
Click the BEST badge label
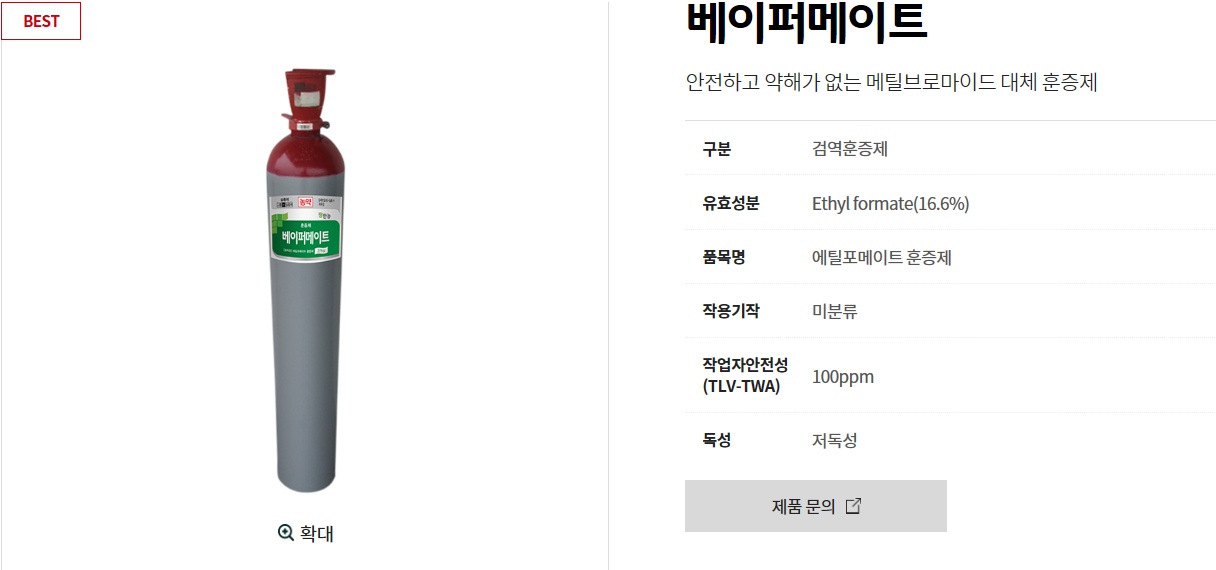coord(41,21)
